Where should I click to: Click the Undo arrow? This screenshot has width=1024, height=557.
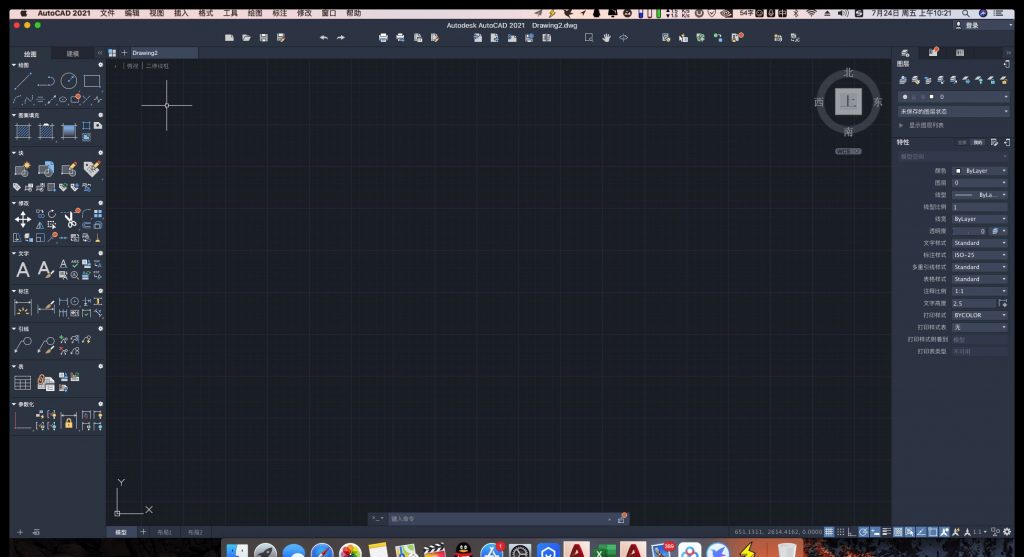point(323,38)
